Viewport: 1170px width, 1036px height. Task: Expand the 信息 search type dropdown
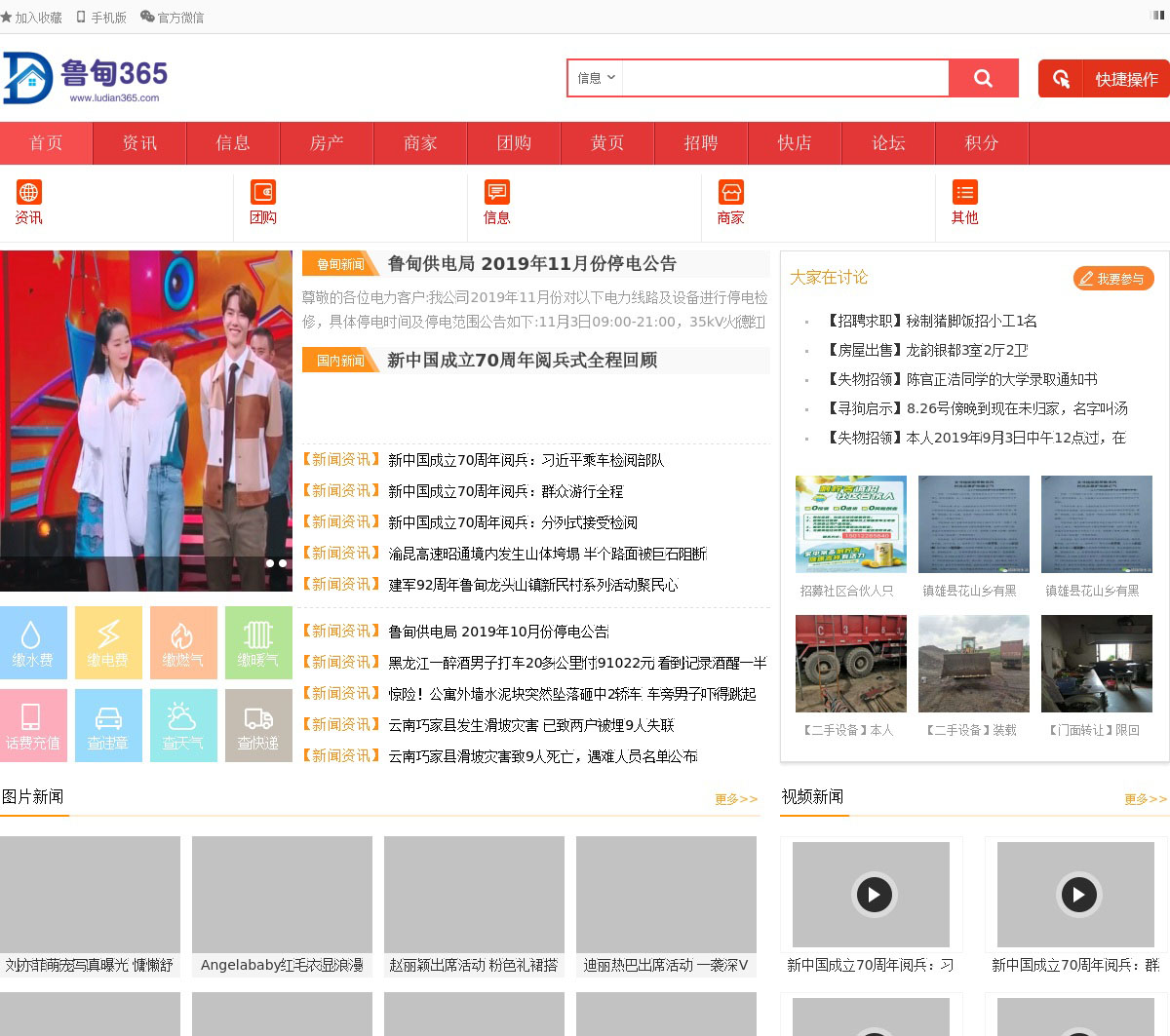[596, 78]
